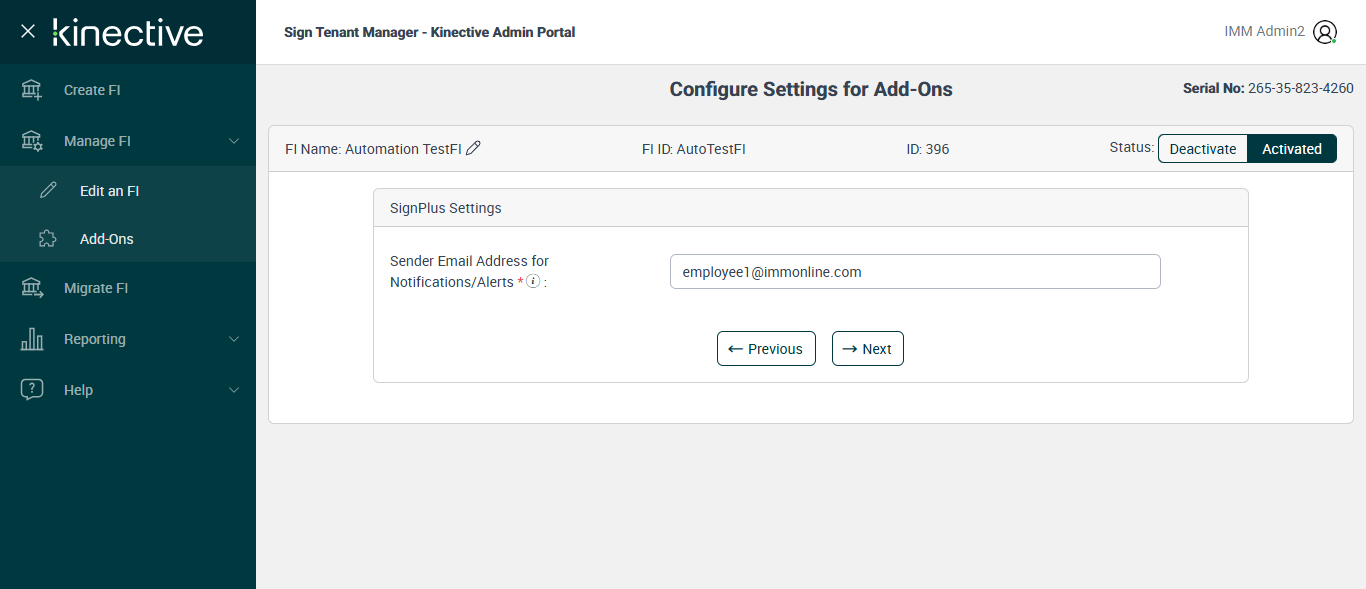Set status to Activated
Image resolution: width=1366 pixels, height=589 pixels.
click(x=1292, y=149)
